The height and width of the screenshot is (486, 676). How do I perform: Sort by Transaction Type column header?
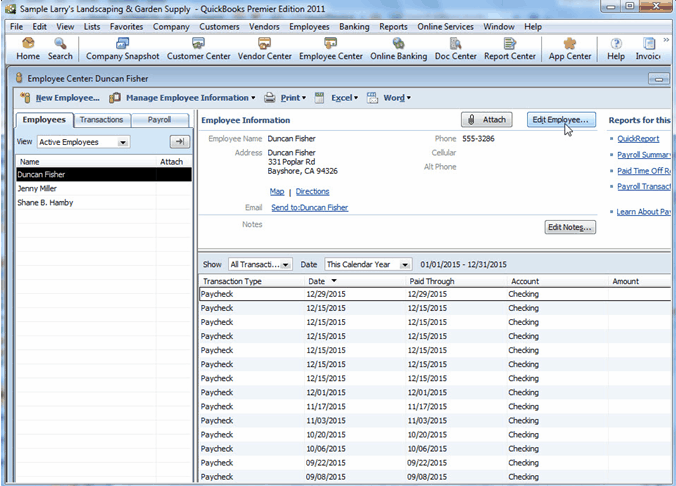pyautogui.click(x=252, y=281)
